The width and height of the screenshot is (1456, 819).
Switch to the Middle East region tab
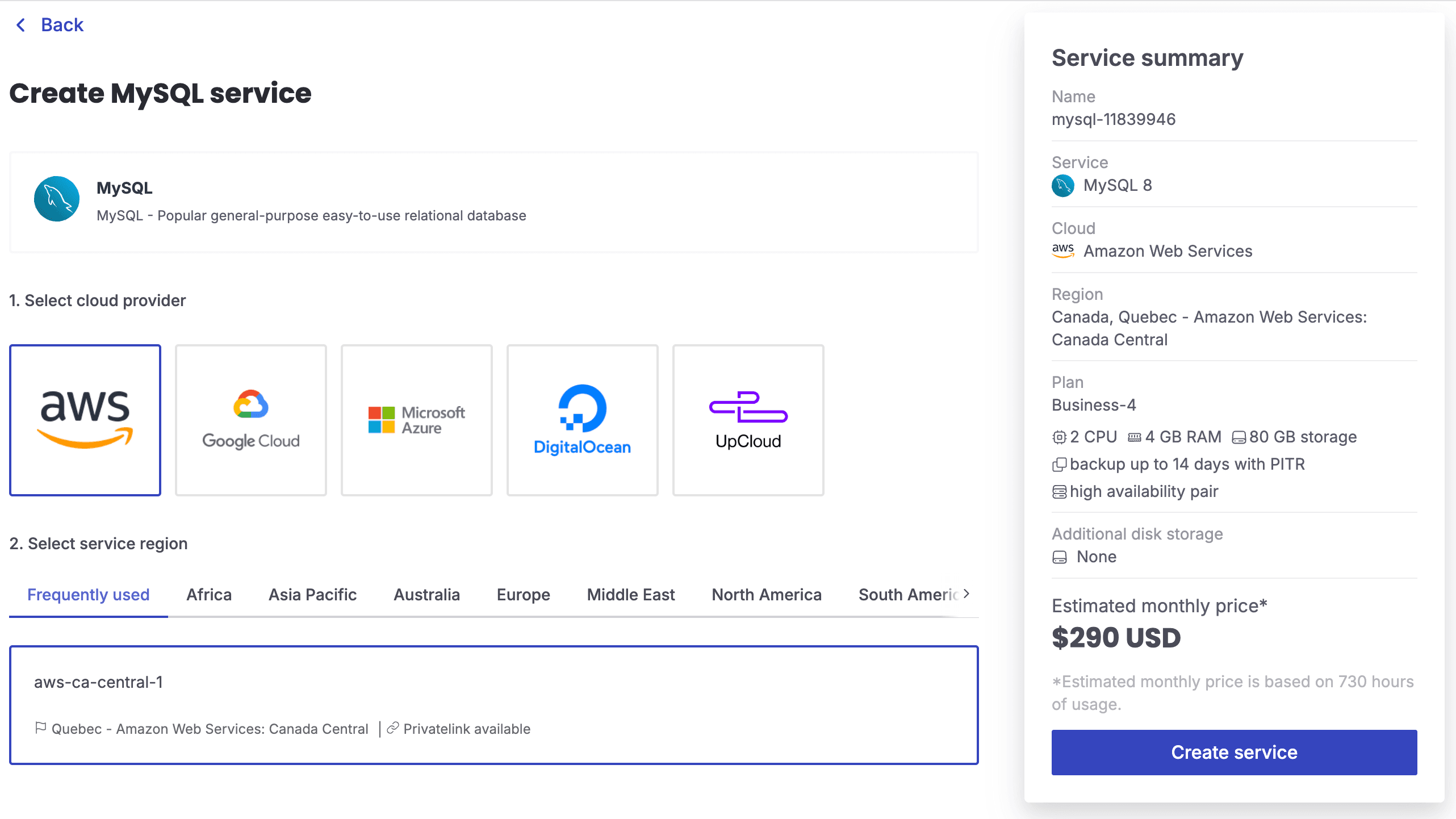click(631, 595)
